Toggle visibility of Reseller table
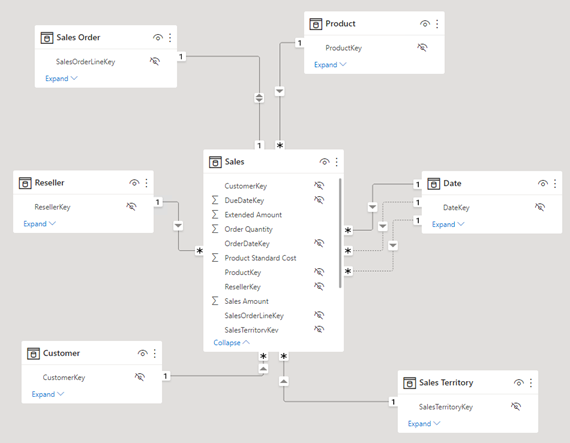Viewport: 570px width, 443px height. 134,183
